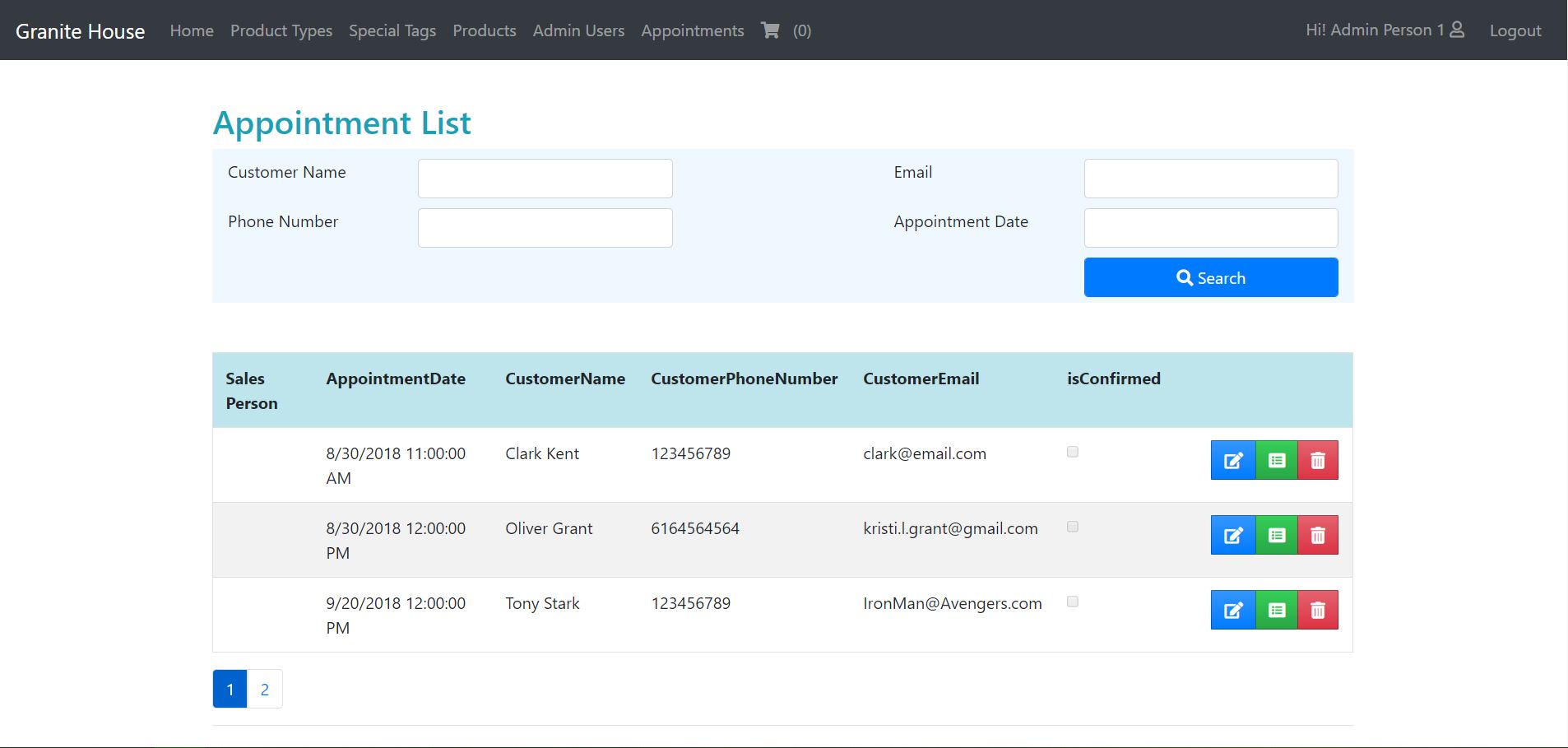Go to page 2 of appointments
This screenshot has width=1568, height=748.
[x=264, y=689]
